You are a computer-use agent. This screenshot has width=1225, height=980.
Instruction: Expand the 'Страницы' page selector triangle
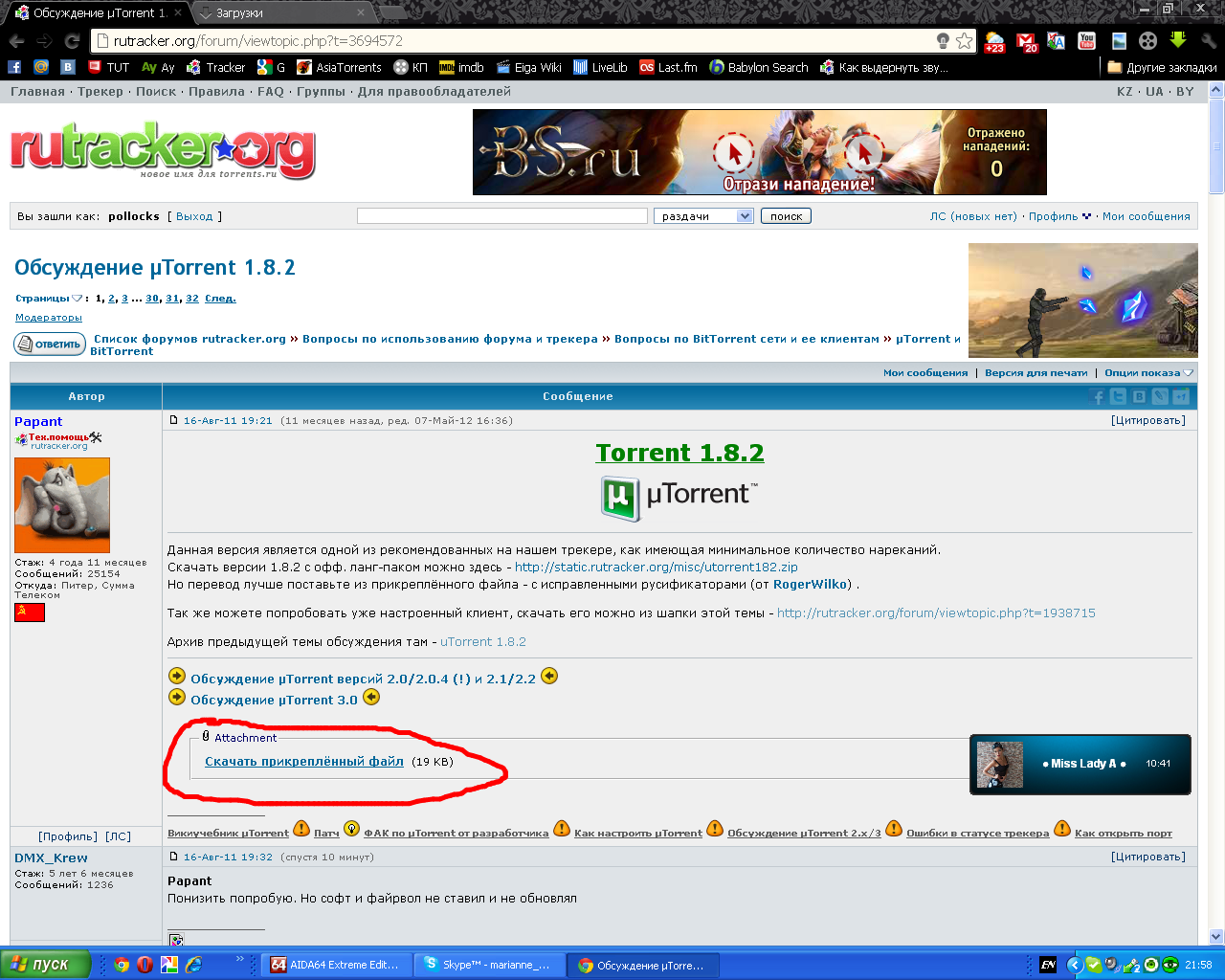pyautogui.click(x=78, y=299)
